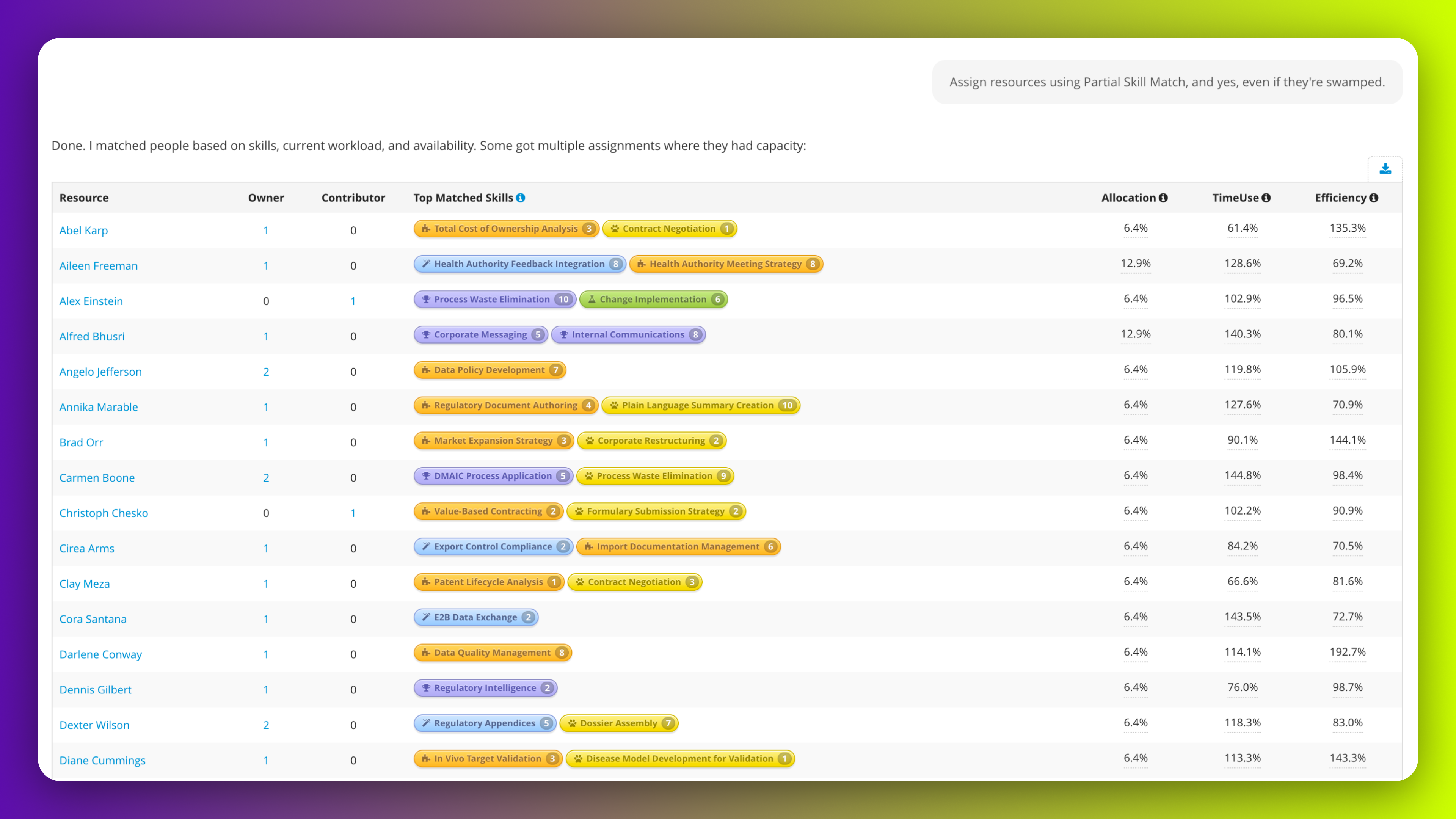The image size is (1456, 819).
Task: Click Christoph Chesko's contributor count 1
Action: pyautogui.click(x=353, y=513)
